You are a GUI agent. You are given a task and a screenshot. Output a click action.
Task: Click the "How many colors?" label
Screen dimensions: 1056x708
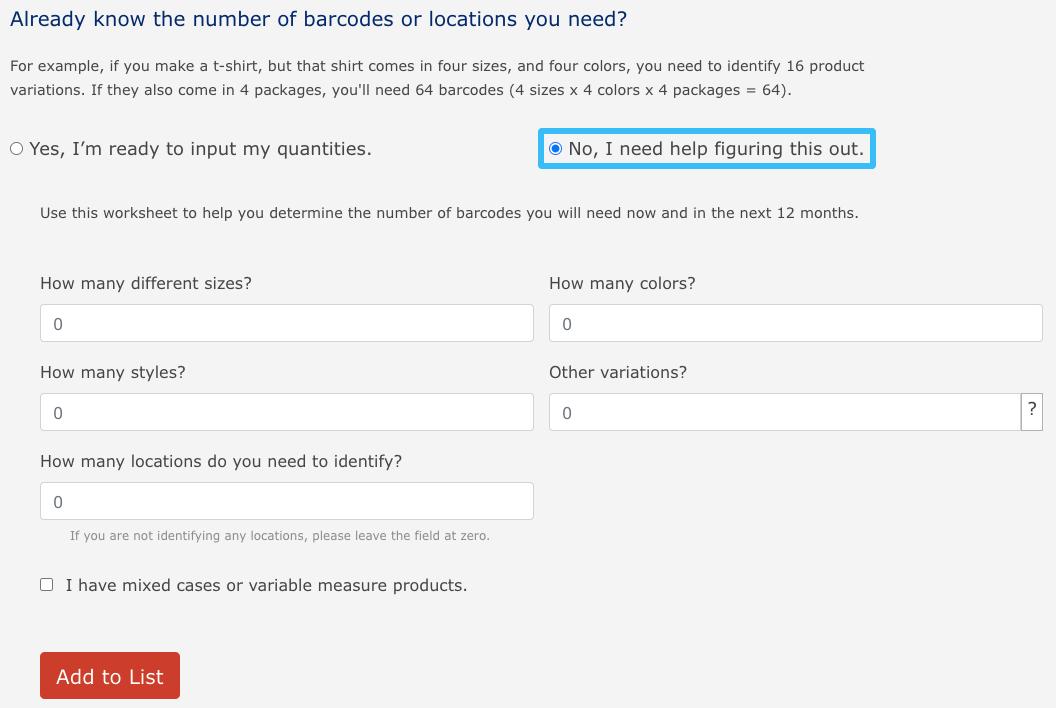coord(622,283)
